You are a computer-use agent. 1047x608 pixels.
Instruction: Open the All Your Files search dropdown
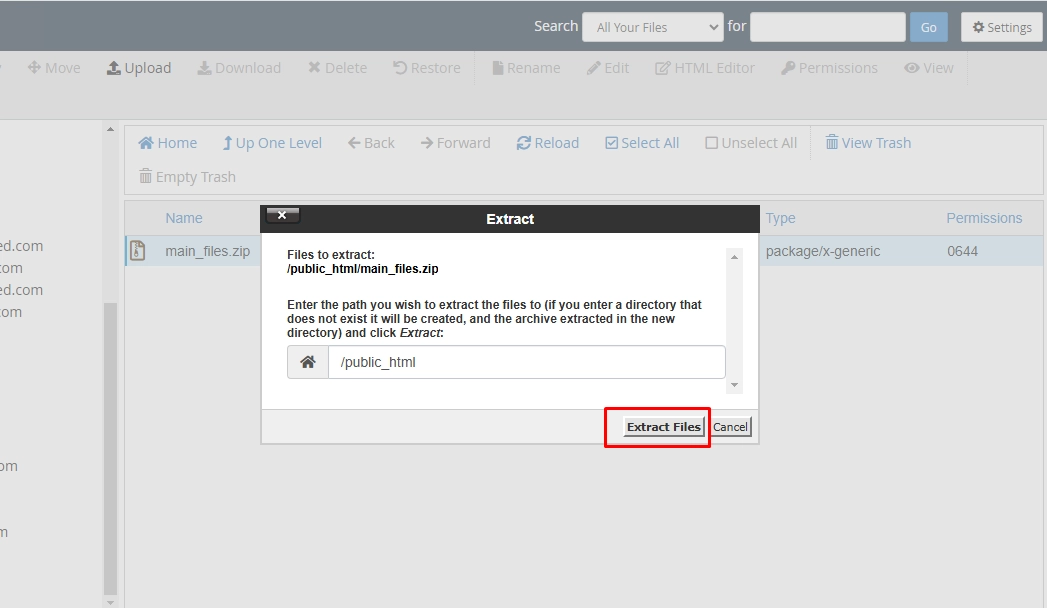(x=652, y=27)
